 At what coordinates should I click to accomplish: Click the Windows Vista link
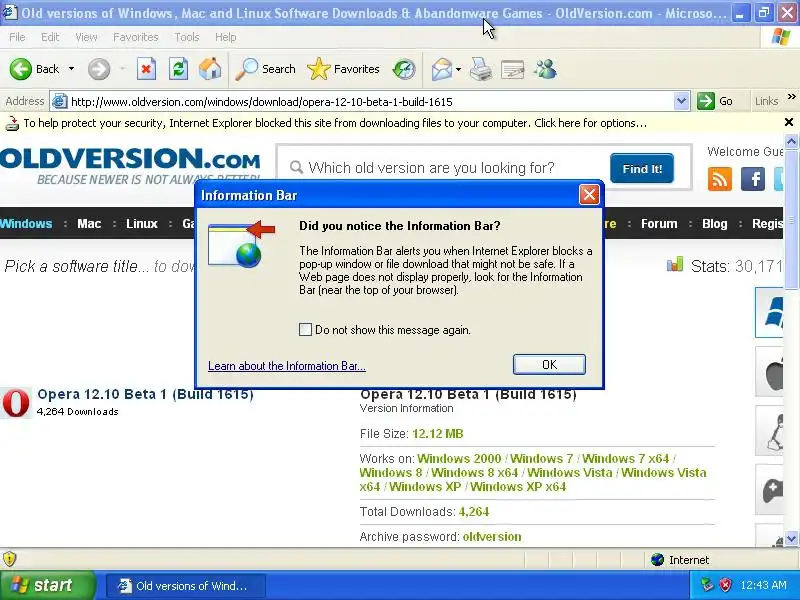tap(570, 472)
